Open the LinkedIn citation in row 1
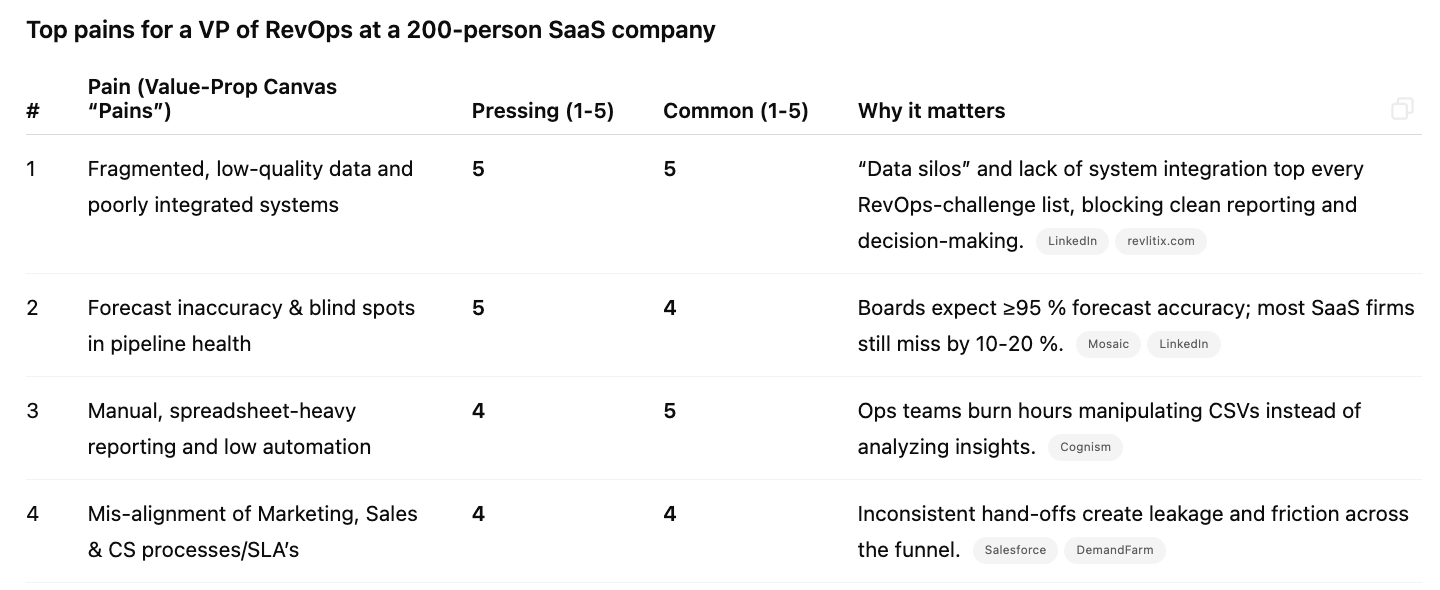This screenshot has width=1440, height=590. pos(1072,241)
